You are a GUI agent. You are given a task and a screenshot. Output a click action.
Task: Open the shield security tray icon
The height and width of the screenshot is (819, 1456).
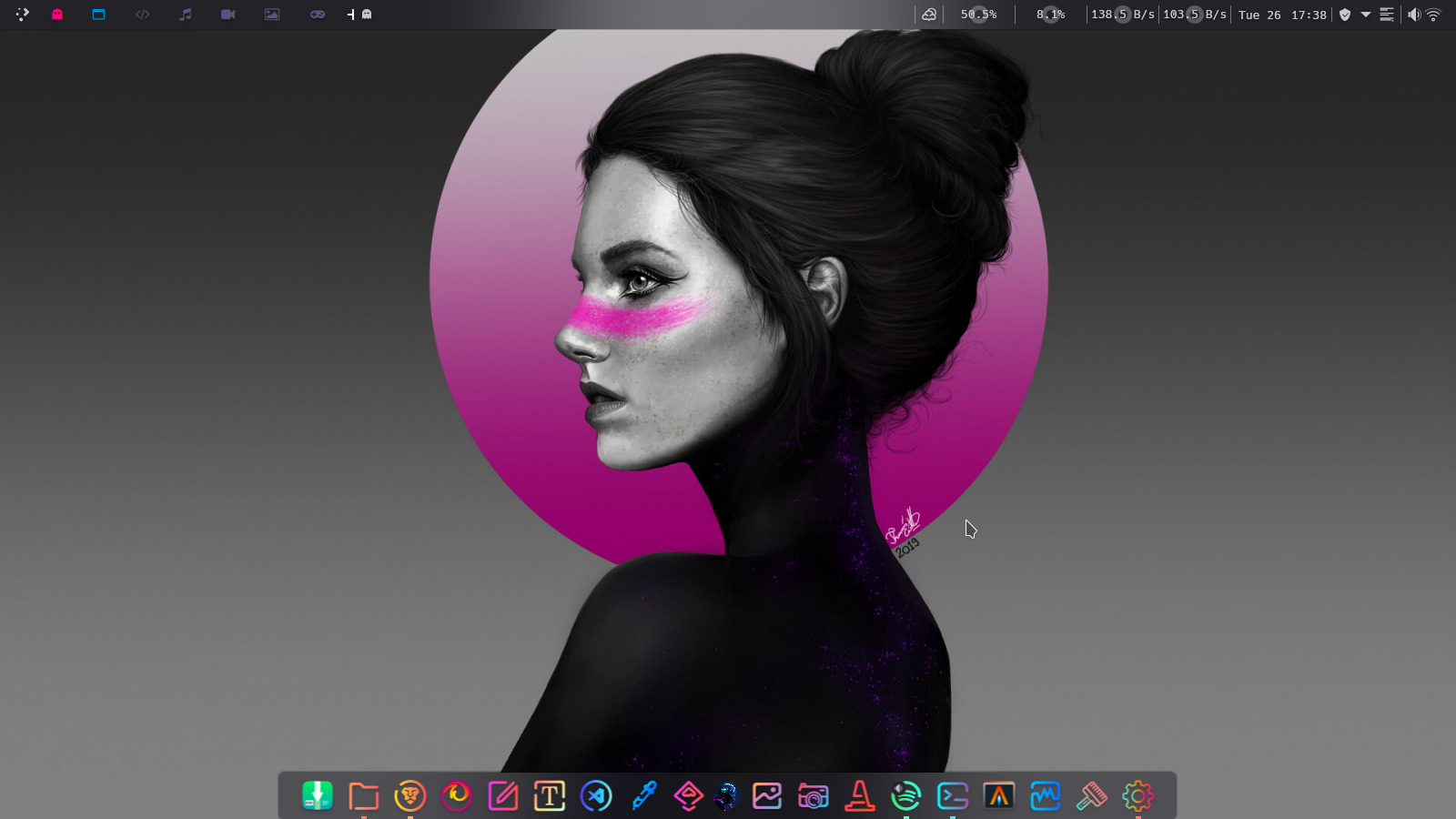(x=1345, y=15)
